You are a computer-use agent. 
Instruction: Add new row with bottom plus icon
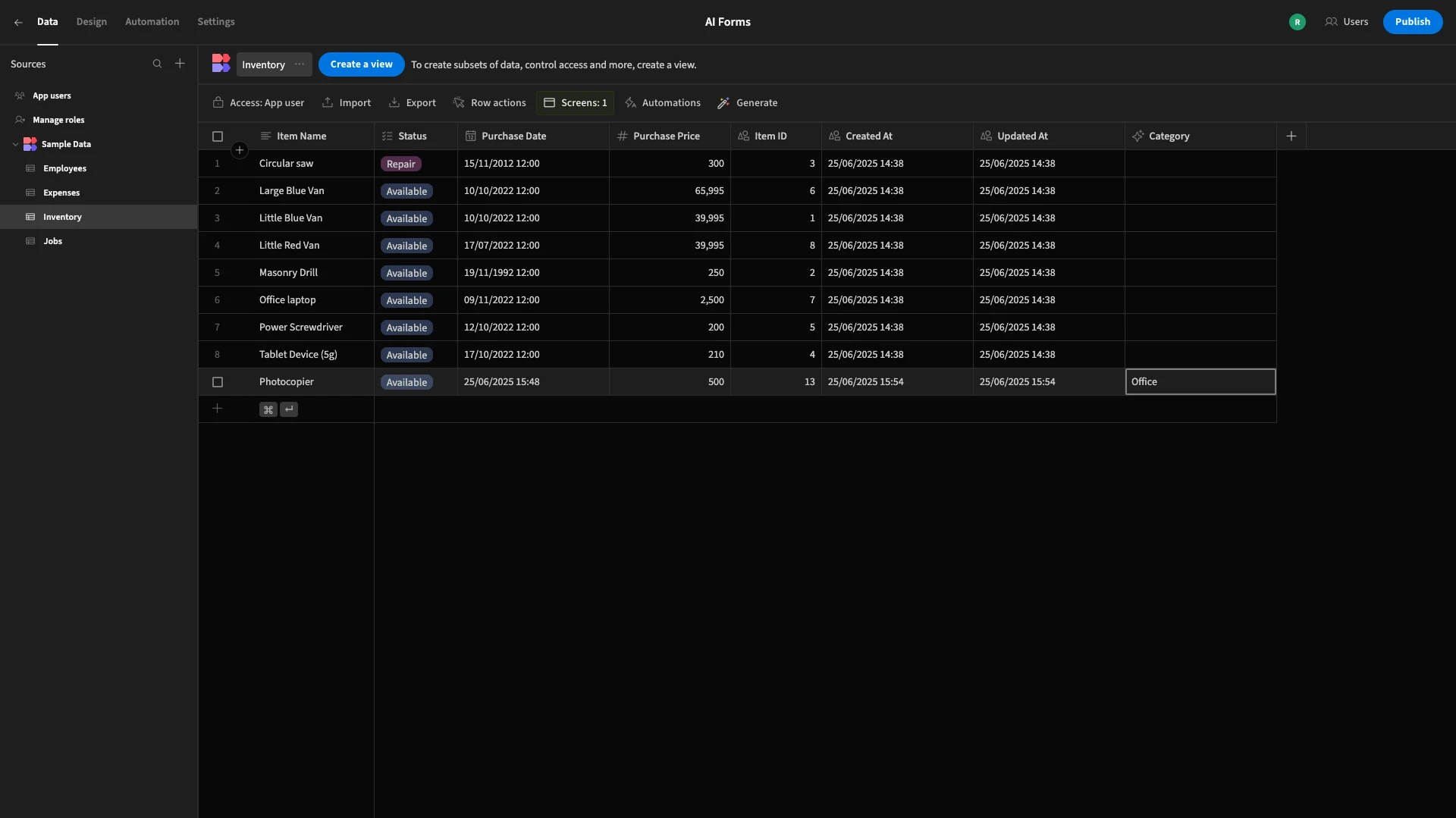[x=217, y=409]
